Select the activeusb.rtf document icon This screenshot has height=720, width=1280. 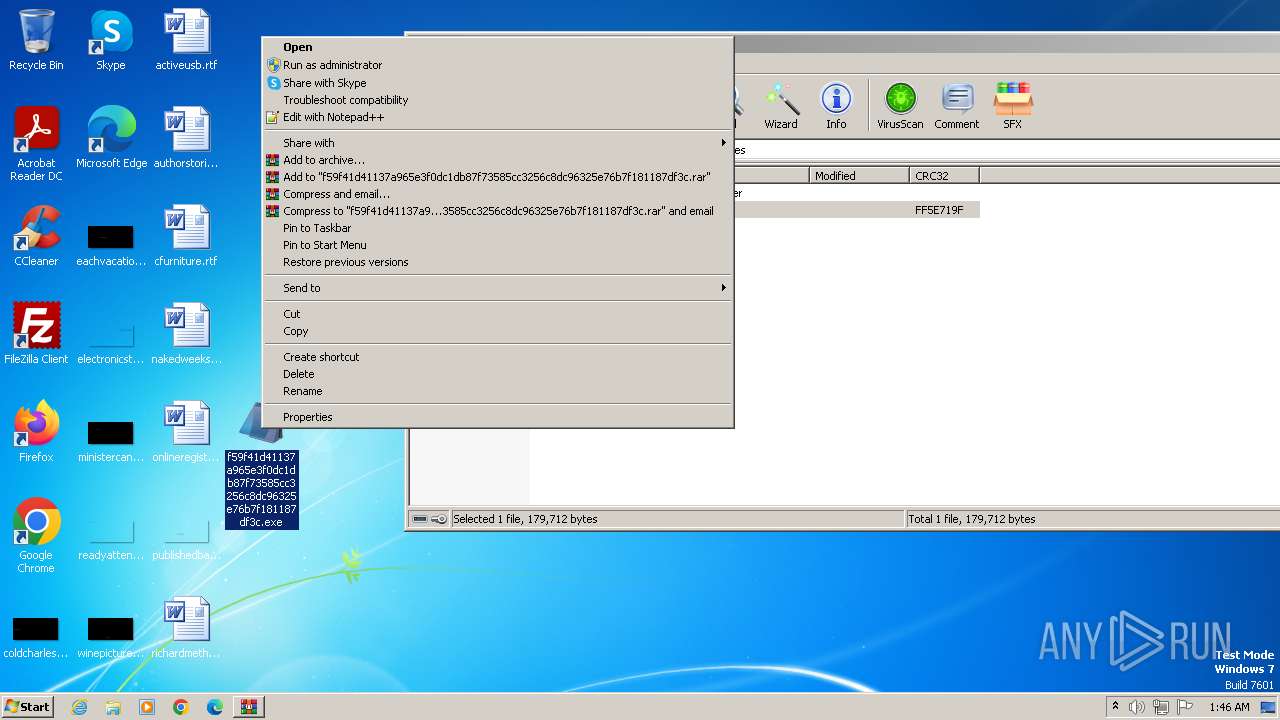pos(186,40)
